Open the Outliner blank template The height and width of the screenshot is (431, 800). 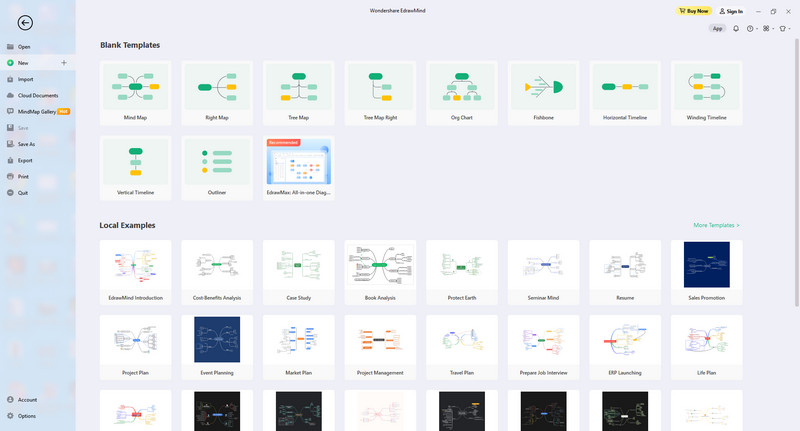[x=217, y=168]
